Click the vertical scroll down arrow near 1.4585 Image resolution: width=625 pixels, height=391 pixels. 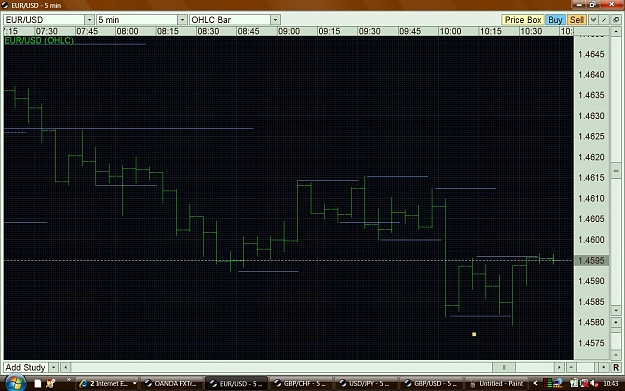coord(616,310)
